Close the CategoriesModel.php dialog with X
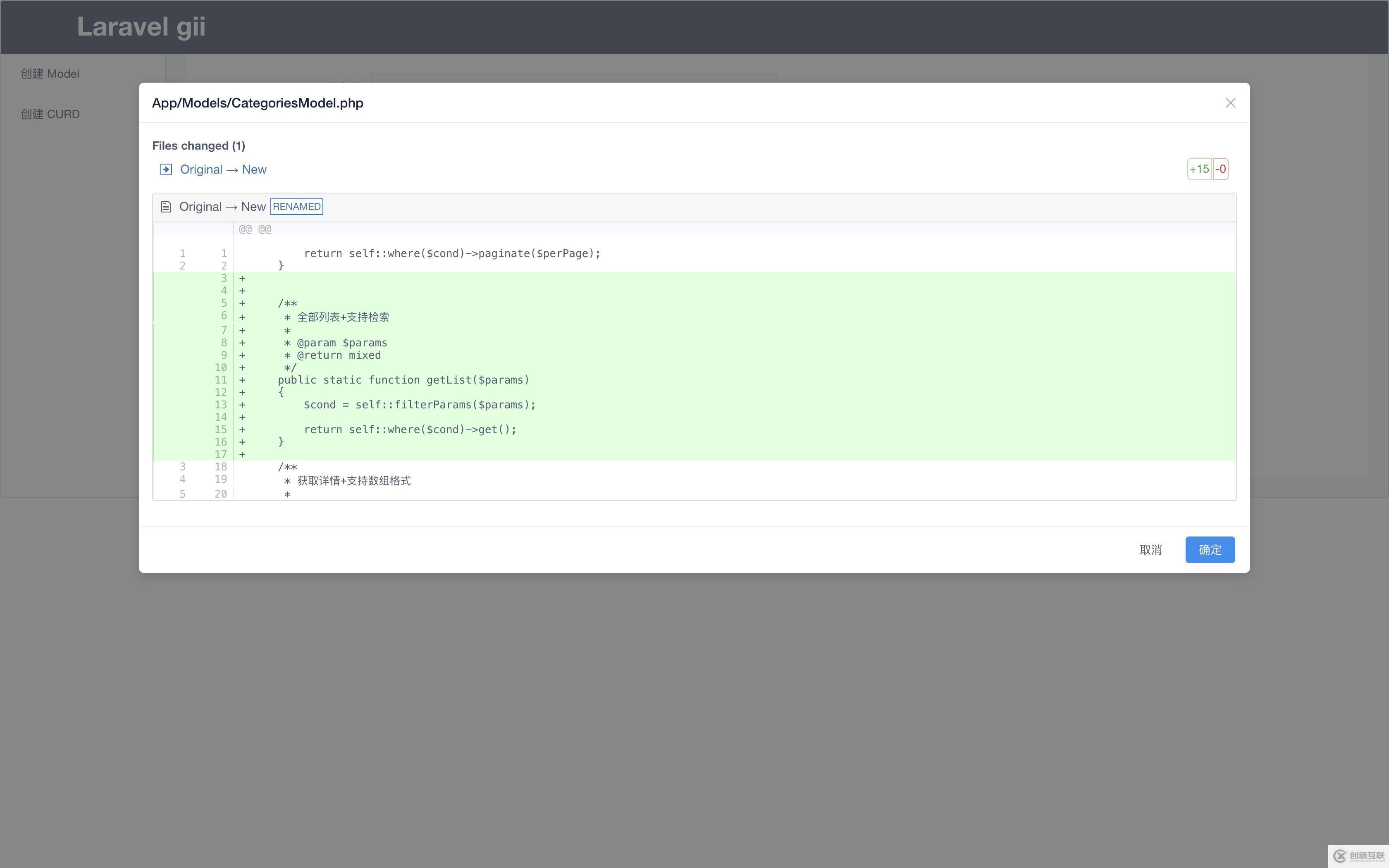 tap(1230, 103)
